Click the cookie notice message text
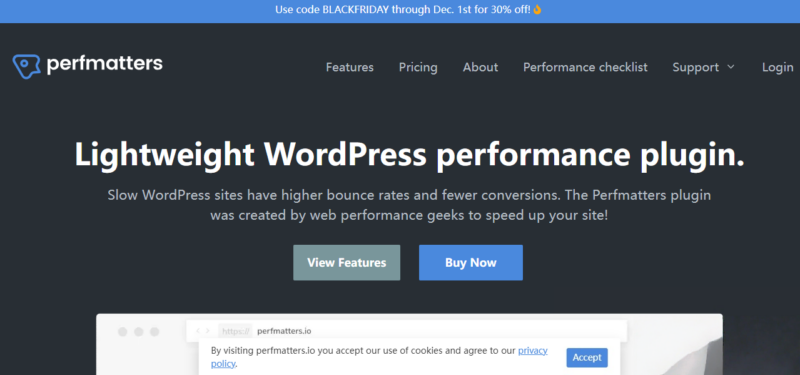The width and height of the screenshot is (800, 375). click(x=379, y=357)
